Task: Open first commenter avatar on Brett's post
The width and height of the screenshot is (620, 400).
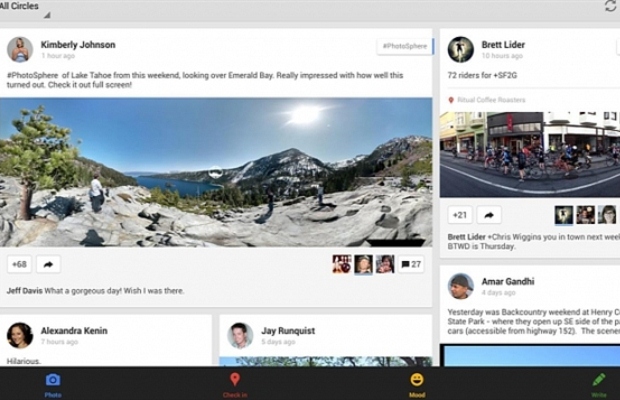Action: (x=563, y=215)
